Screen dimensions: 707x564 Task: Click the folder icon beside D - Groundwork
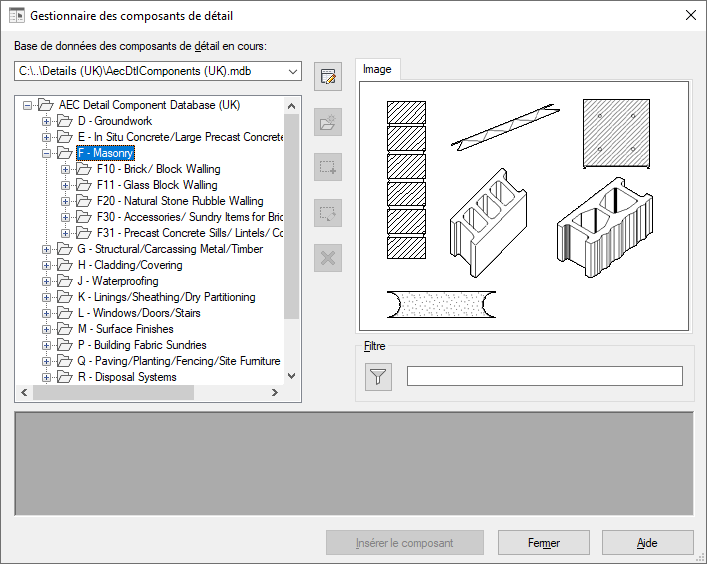pos(65,121)
